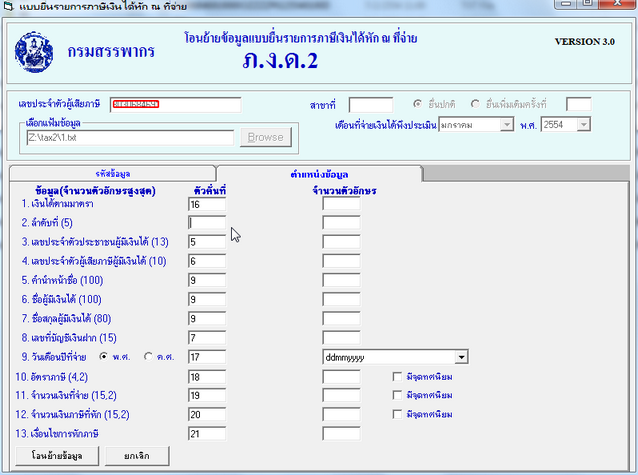This screenshot has height=475, width=638.
Task: Click the app icon in title bar
Action: (8, 6)
